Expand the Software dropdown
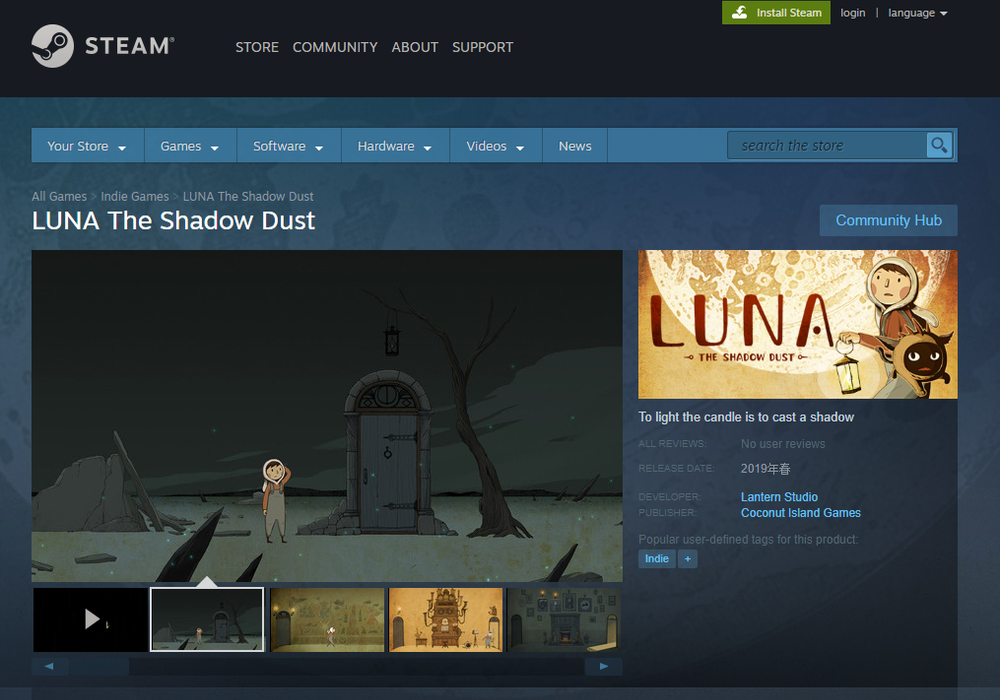Image resolution: width=1000 pixels, height=700 pixels. pos(289,146)
